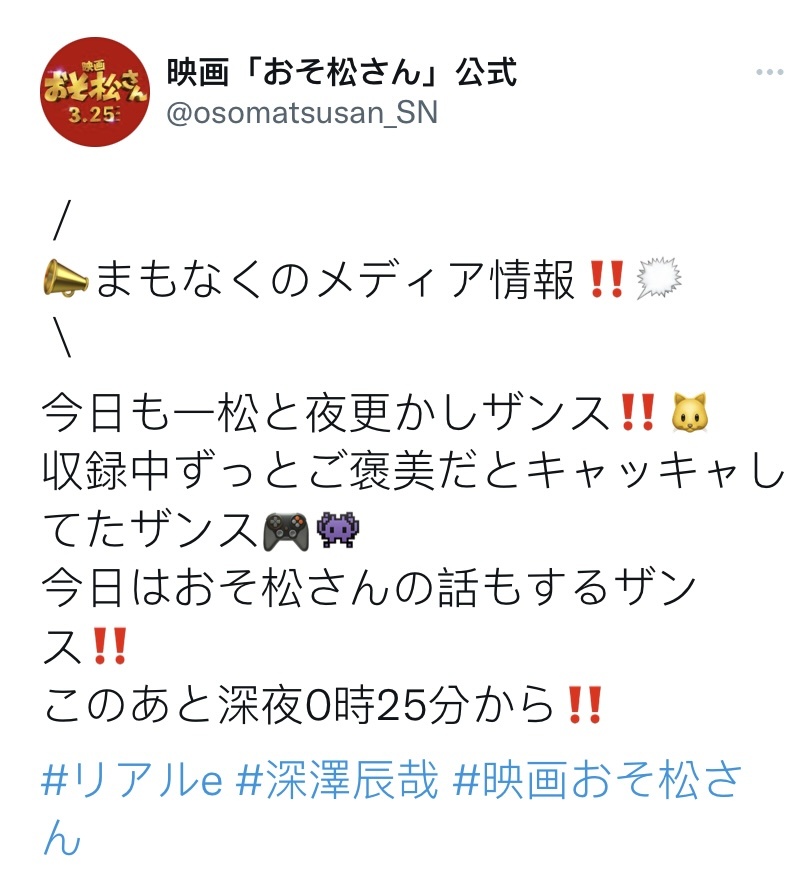The width and height of the screenshot is (806, 876).
Task: Click the red おそ松さん profile avatar
Action: point(95,92)
